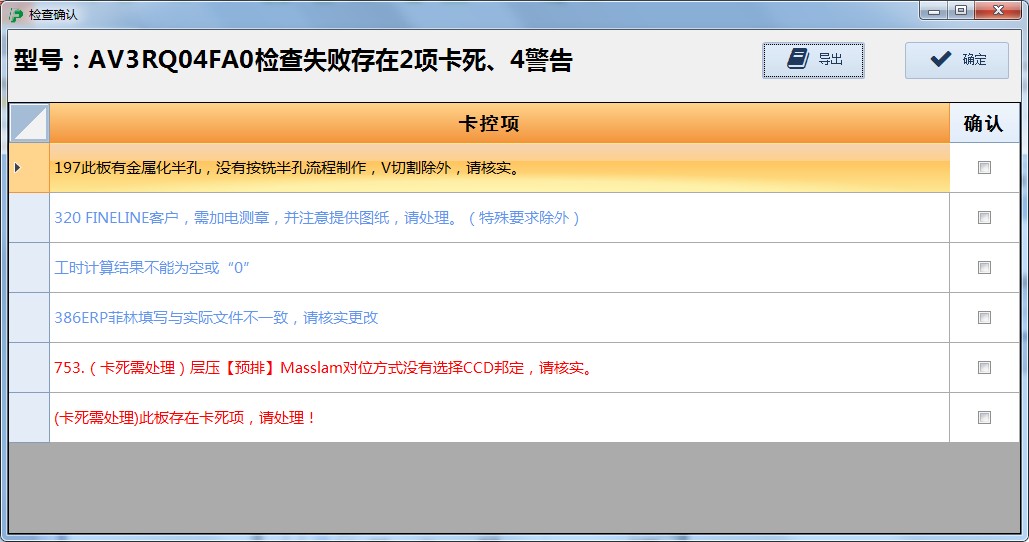Select row (卡死需处理)此板存在卡死项
The width and height of the screenshot is (1029, 542).
(499, 417)
